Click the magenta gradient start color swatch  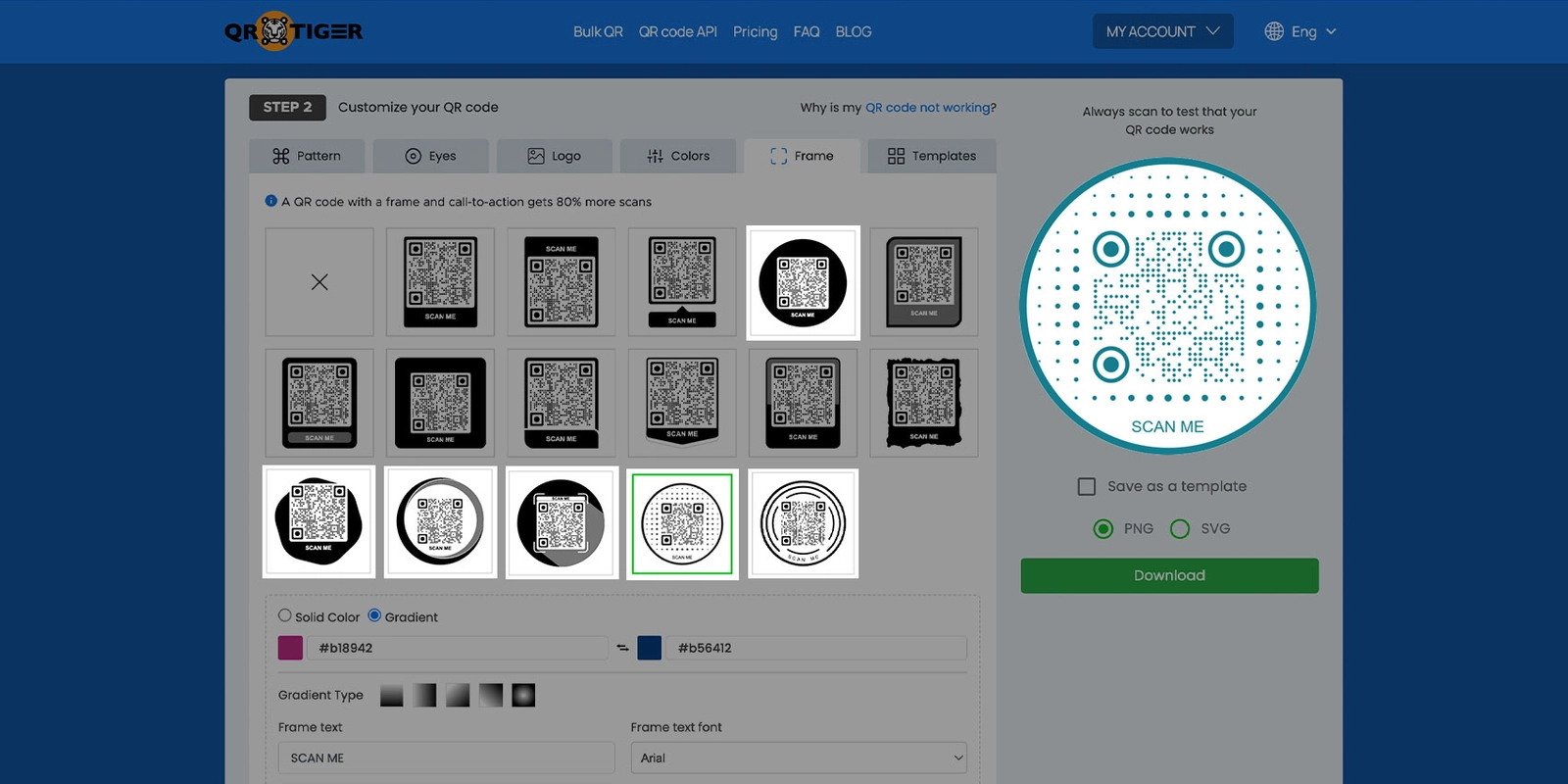(x=291, y=648)
